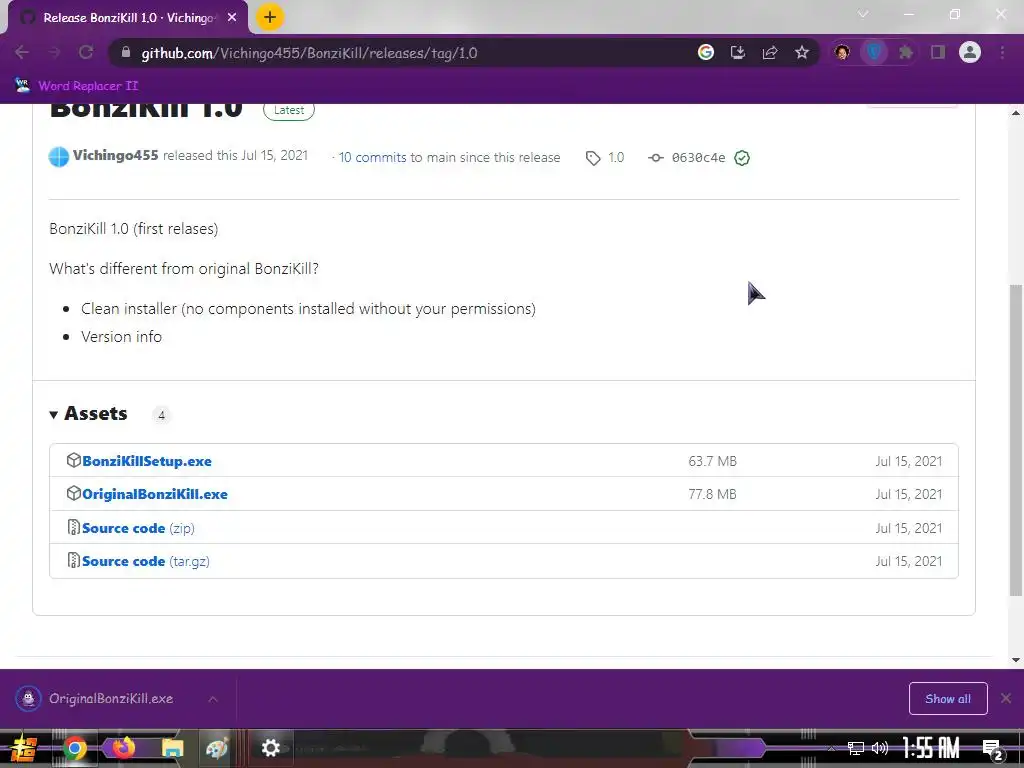The image size is (1024, 768).
Task: Open a new browser tab
Action: pyautogui.click(x=270, y=17)
